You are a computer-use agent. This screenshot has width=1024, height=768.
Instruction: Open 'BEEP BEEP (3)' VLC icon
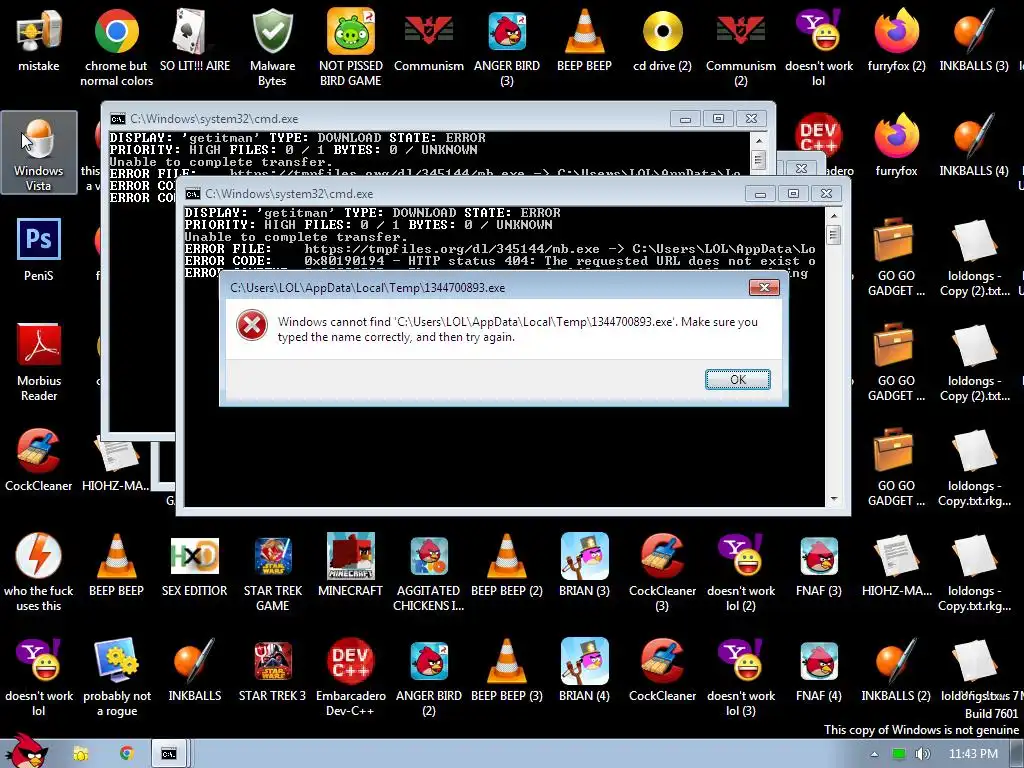[x=507, y=671]
